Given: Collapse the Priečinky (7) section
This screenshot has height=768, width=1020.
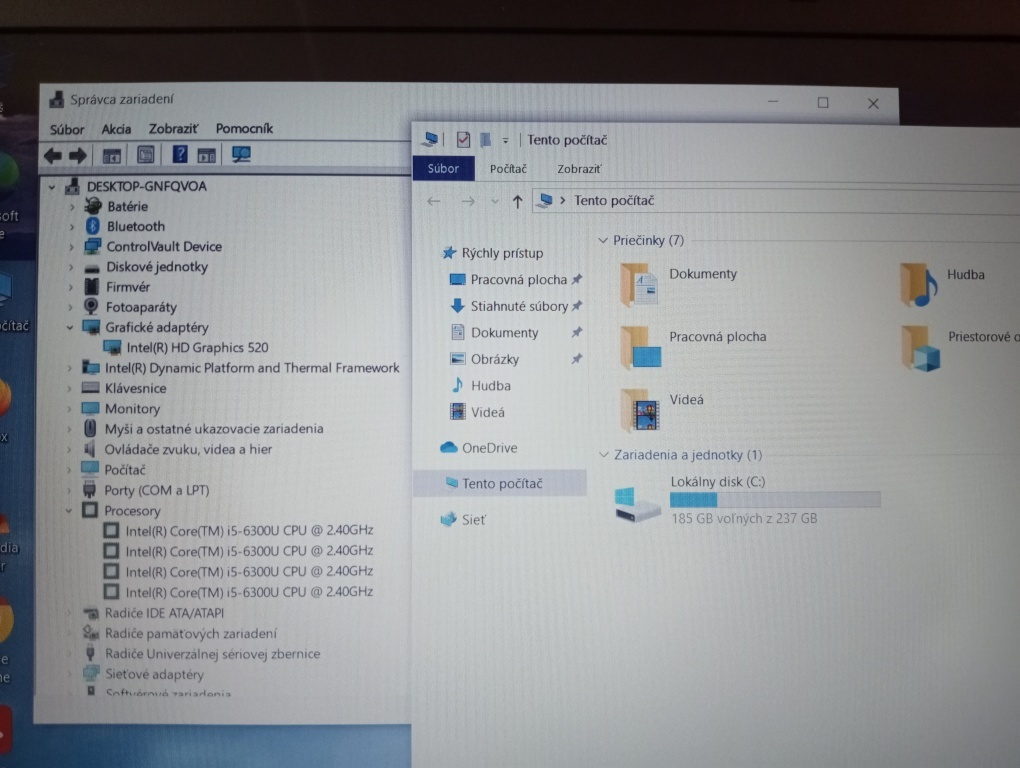Looking at the screenshot, I should pos(604,240).
